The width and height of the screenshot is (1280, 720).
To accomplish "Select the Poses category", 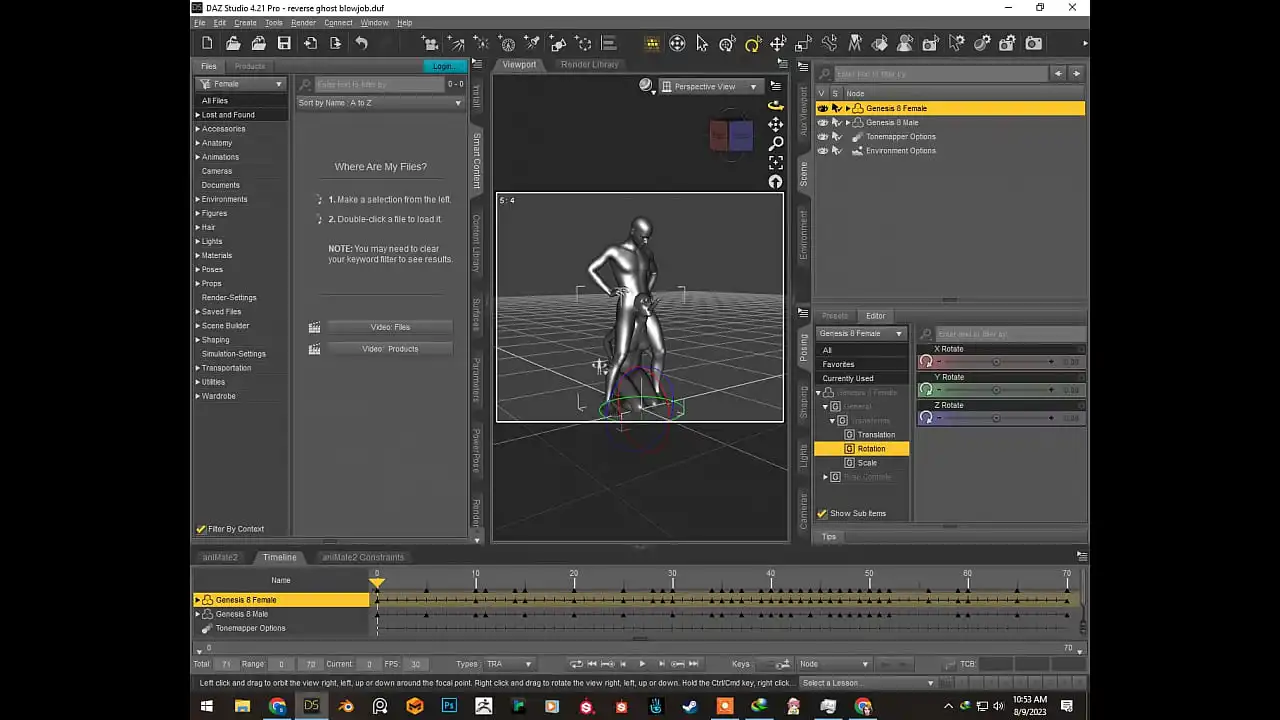I will [212, 269].
